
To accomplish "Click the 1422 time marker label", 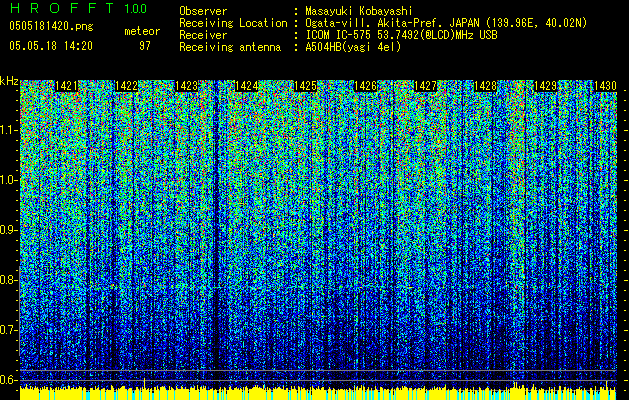I will [x=126, y=86].
